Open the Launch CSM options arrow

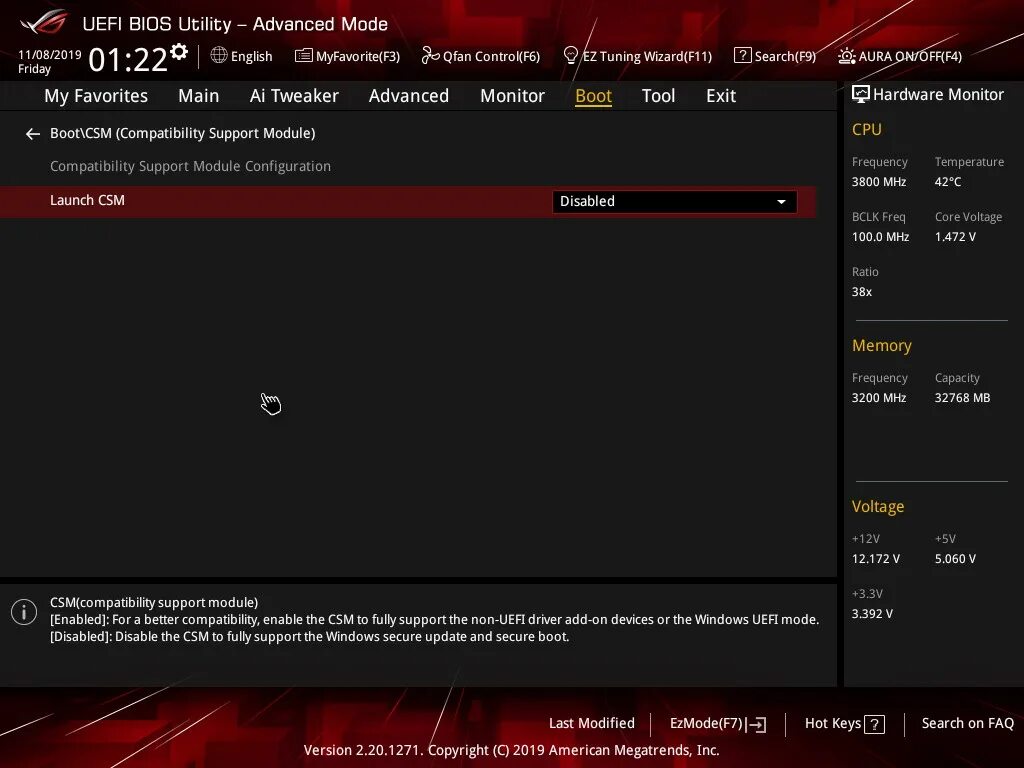pyautogui.click(x=782, y=201)
